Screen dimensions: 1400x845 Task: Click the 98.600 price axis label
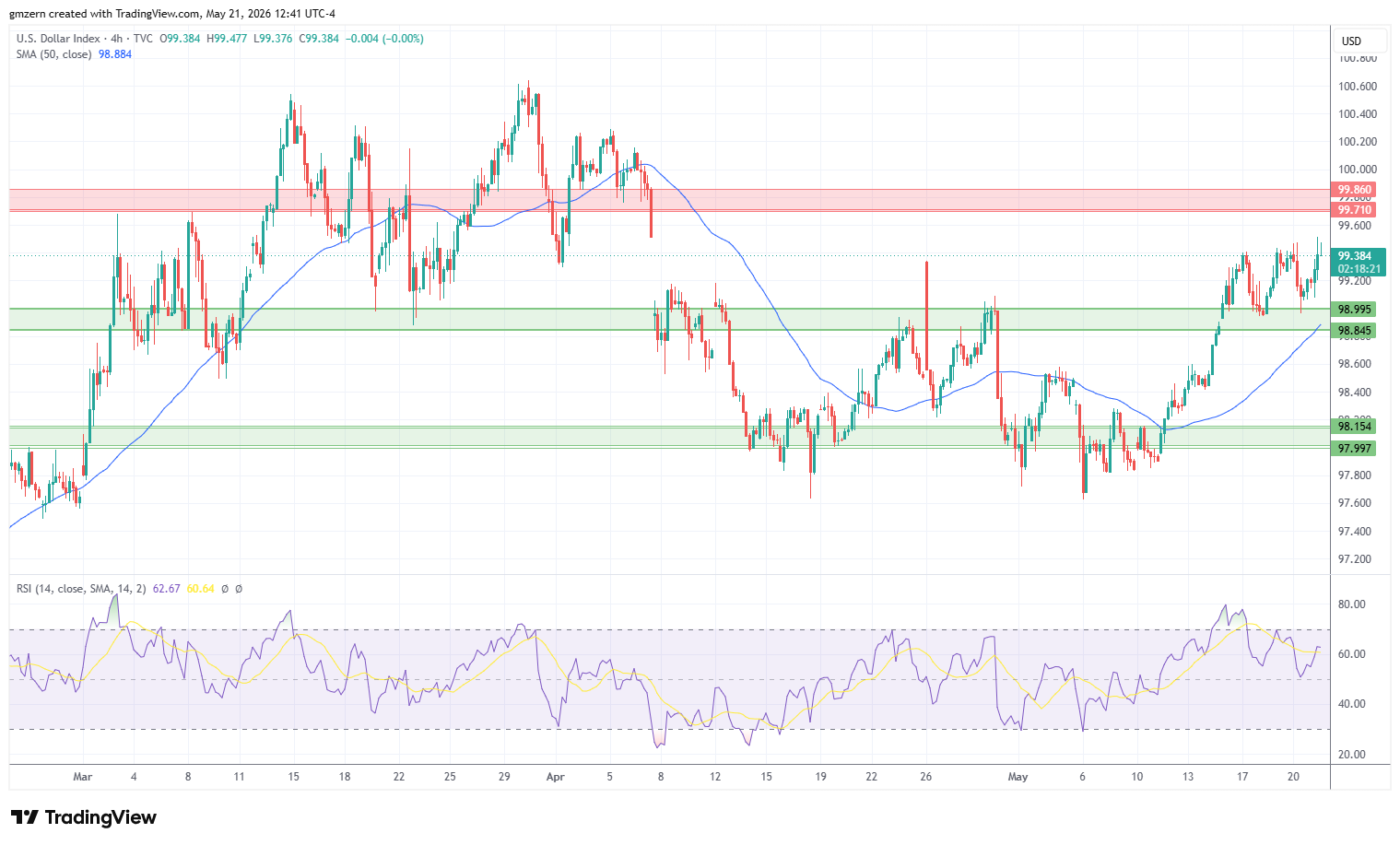pos(1355,364)
